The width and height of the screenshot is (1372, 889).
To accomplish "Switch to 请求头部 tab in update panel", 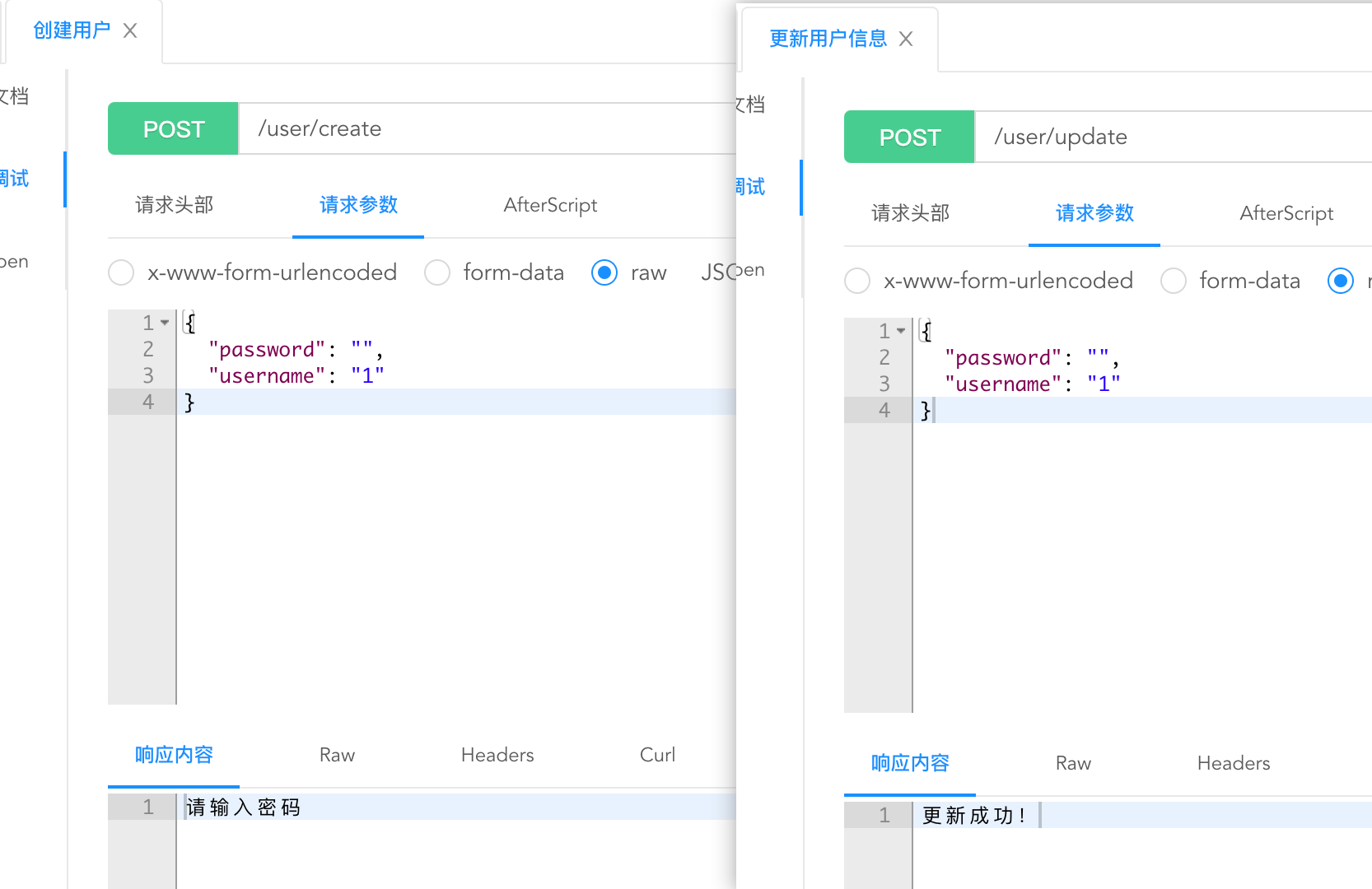I will [x=911, y=213].
